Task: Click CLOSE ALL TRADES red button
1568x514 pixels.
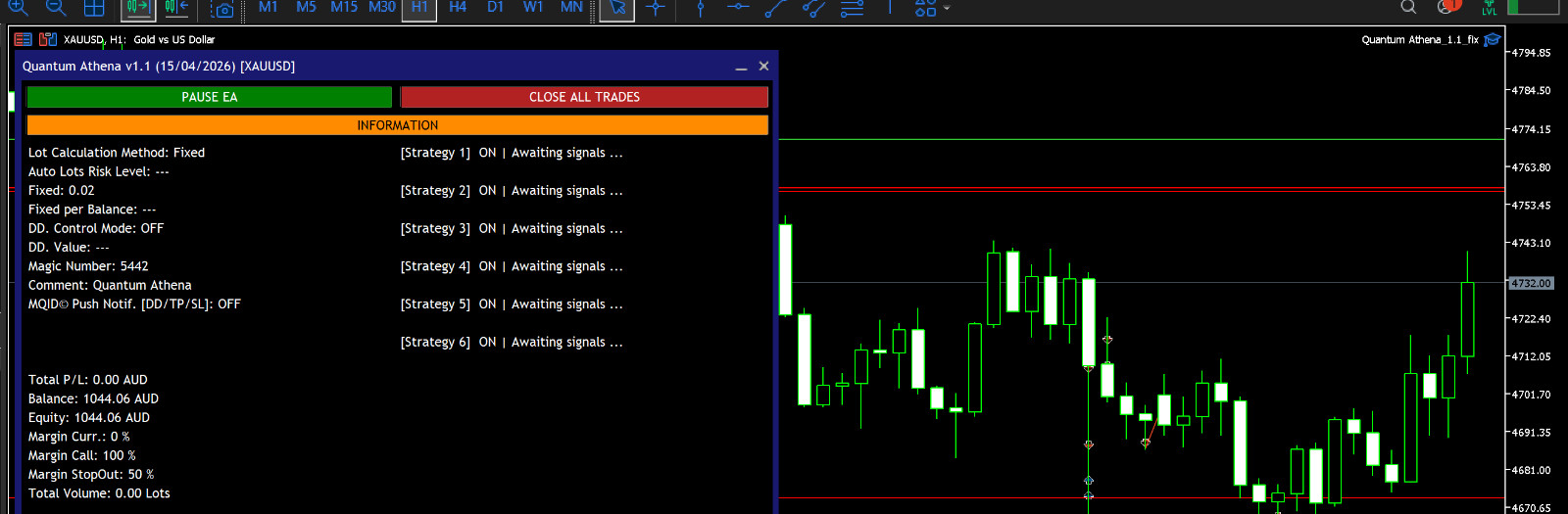Action: 584,97
